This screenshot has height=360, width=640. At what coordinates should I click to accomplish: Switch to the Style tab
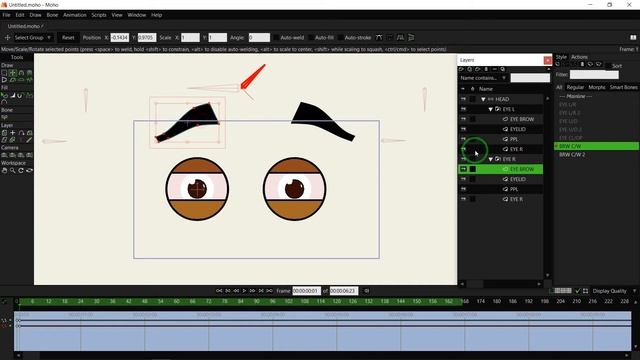tap(561, 57)
